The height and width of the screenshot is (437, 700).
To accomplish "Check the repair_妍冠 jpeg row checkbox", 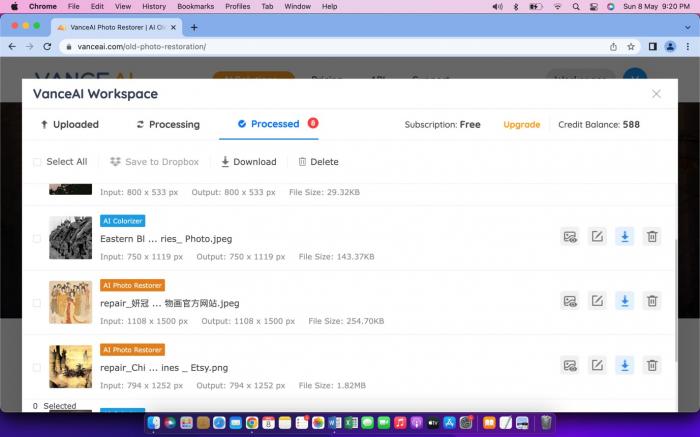I will pos(37,303).
